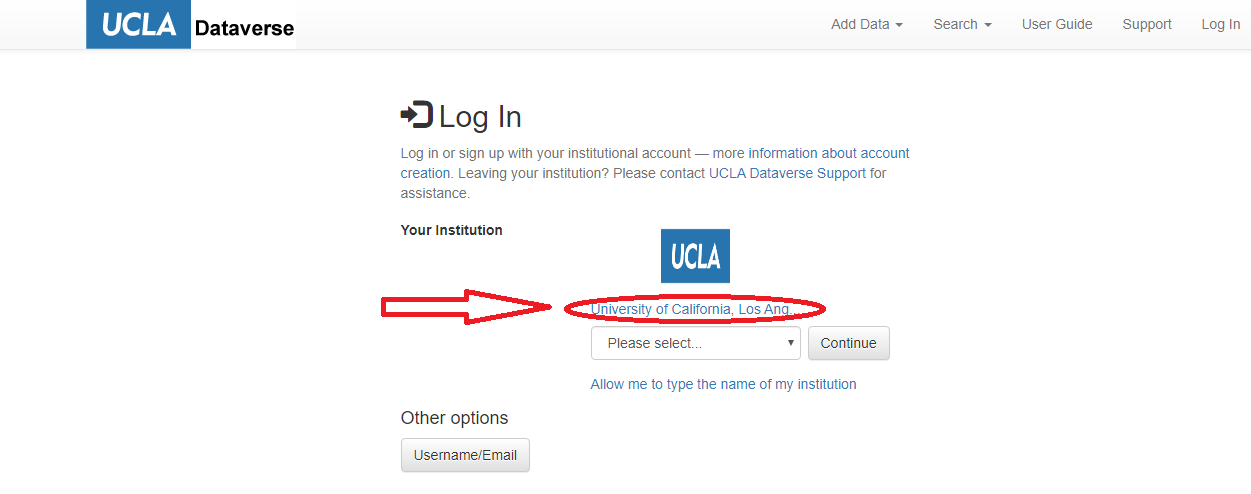
Task: Open the Please select institution combo box
Action: click(x=696, y=343)
